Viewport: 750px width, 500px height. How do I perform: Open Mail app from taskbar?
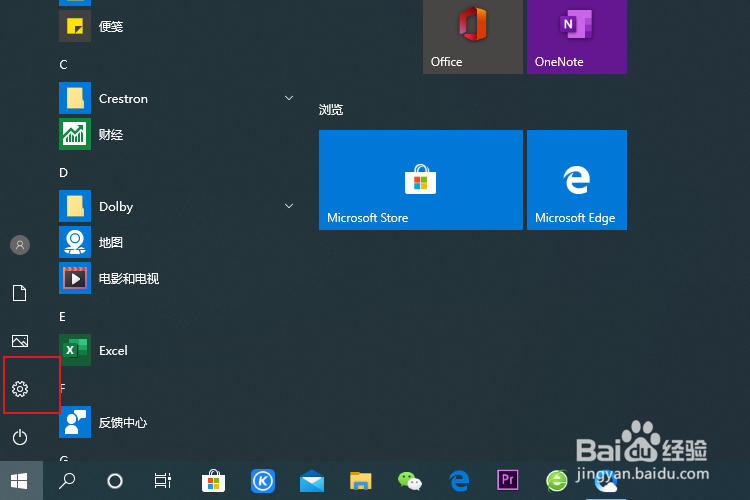(x=312, y=481)
